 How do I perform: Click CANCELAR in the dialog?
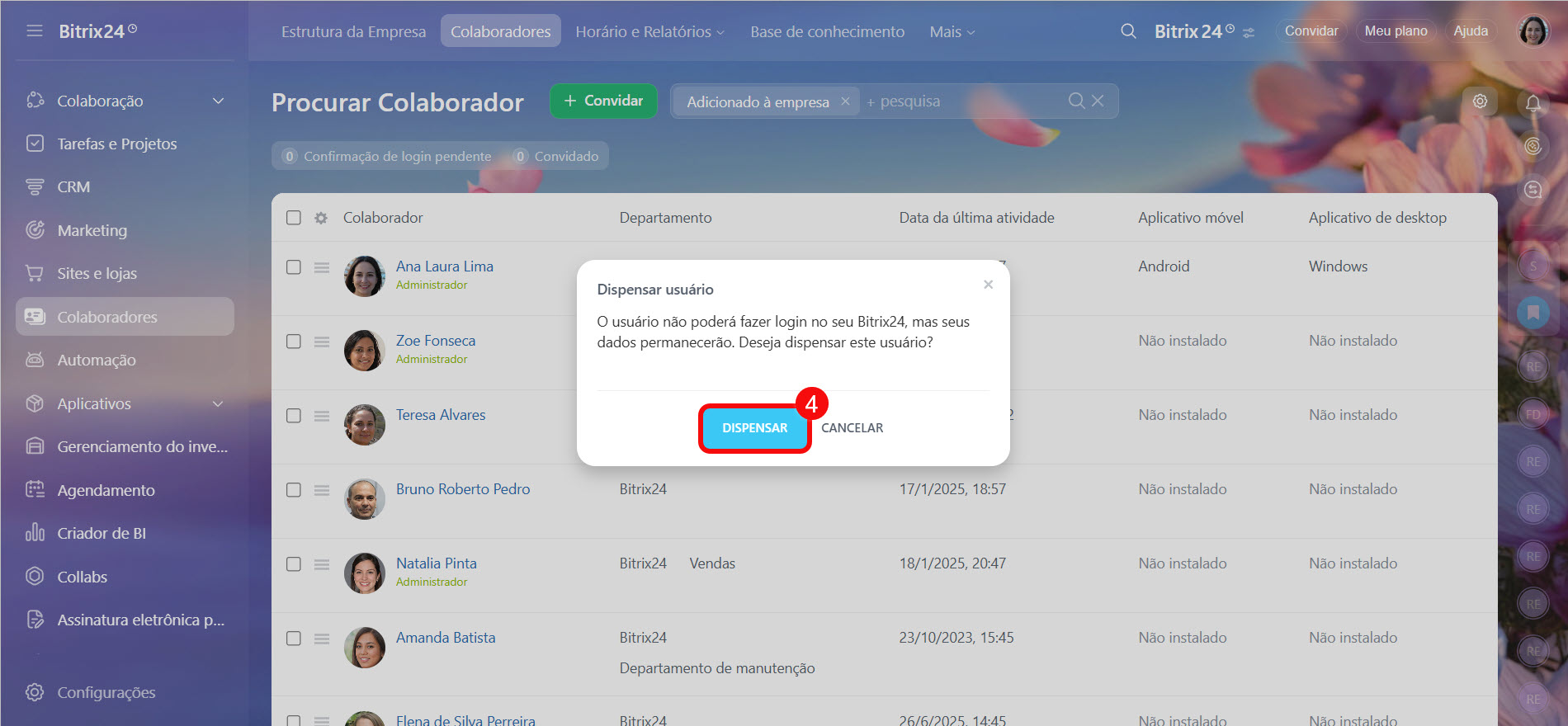click(x=852, y=428)
